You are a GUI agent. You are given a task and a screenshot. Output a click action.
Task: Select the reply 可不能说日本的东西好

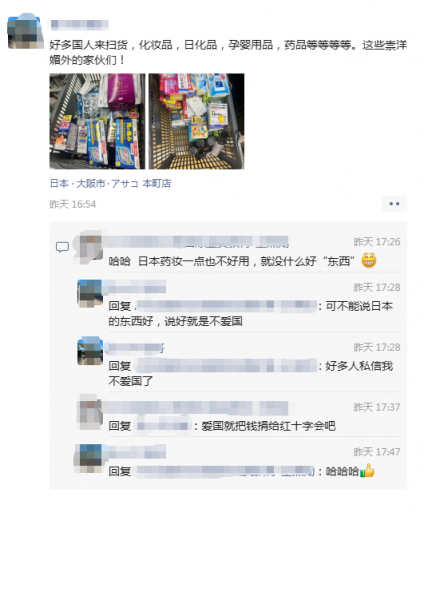pos(251,313)
